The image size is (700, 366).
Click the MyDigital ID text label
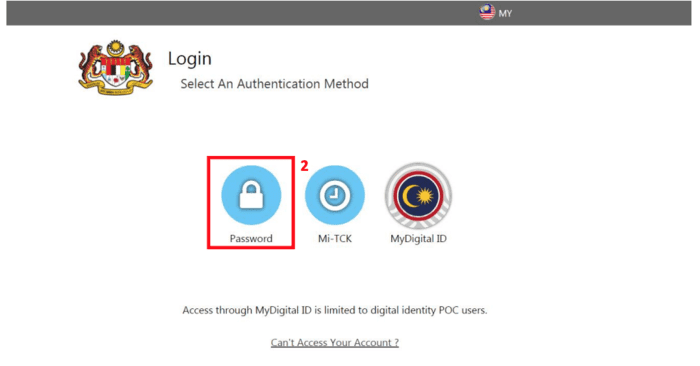click(418, 239)
